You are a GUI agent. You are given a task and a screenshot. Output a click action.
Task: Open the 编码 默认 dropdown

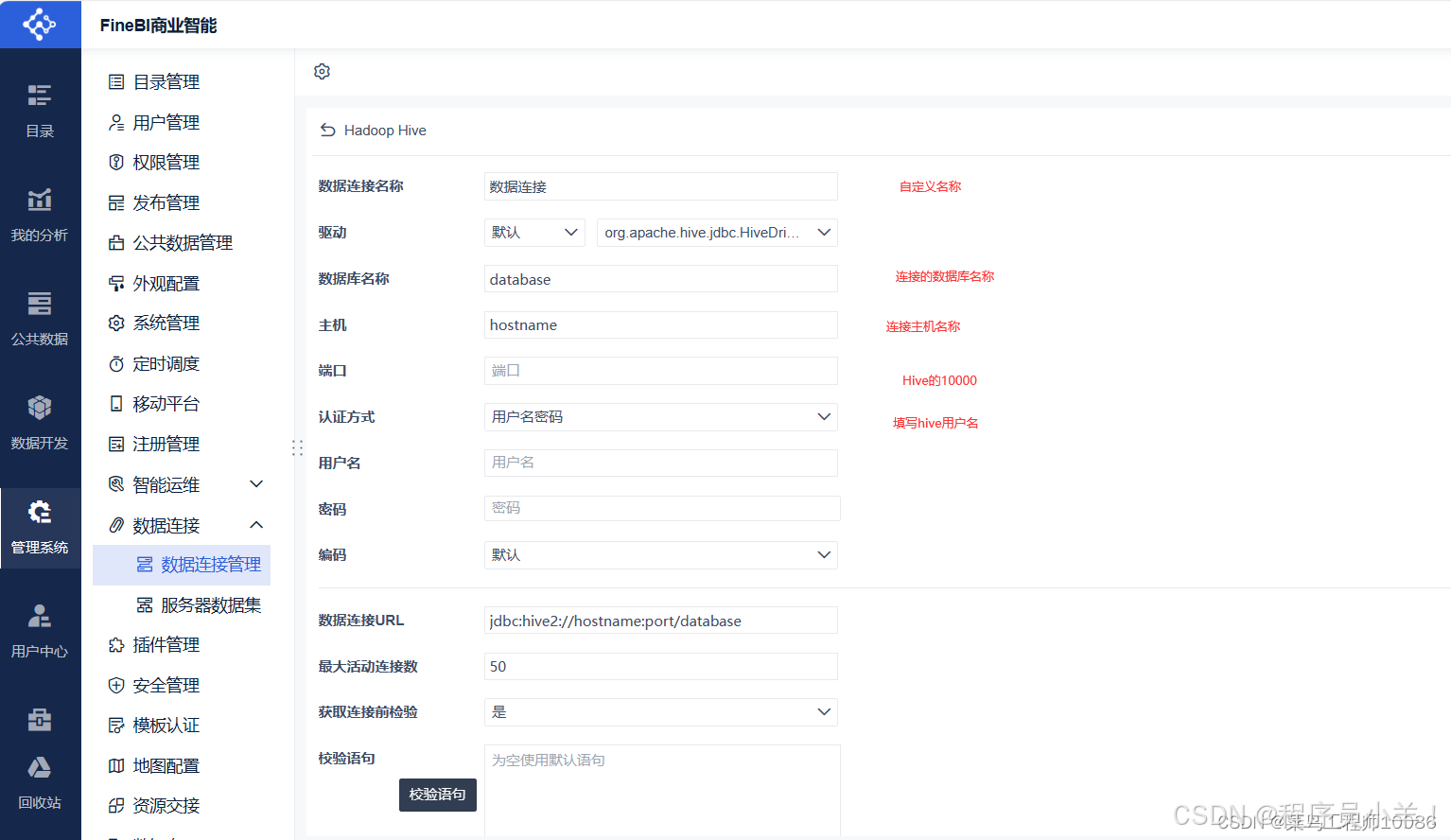661,555
